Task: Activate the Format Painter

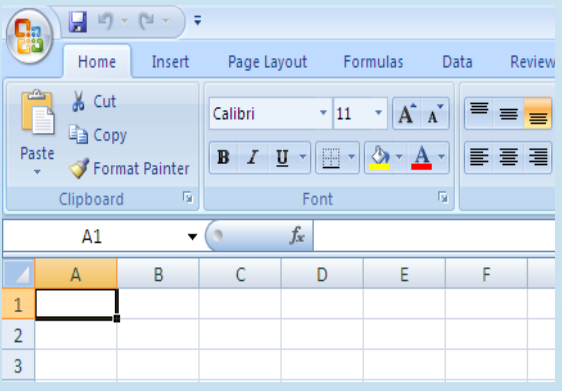Action: pos(129,168)
